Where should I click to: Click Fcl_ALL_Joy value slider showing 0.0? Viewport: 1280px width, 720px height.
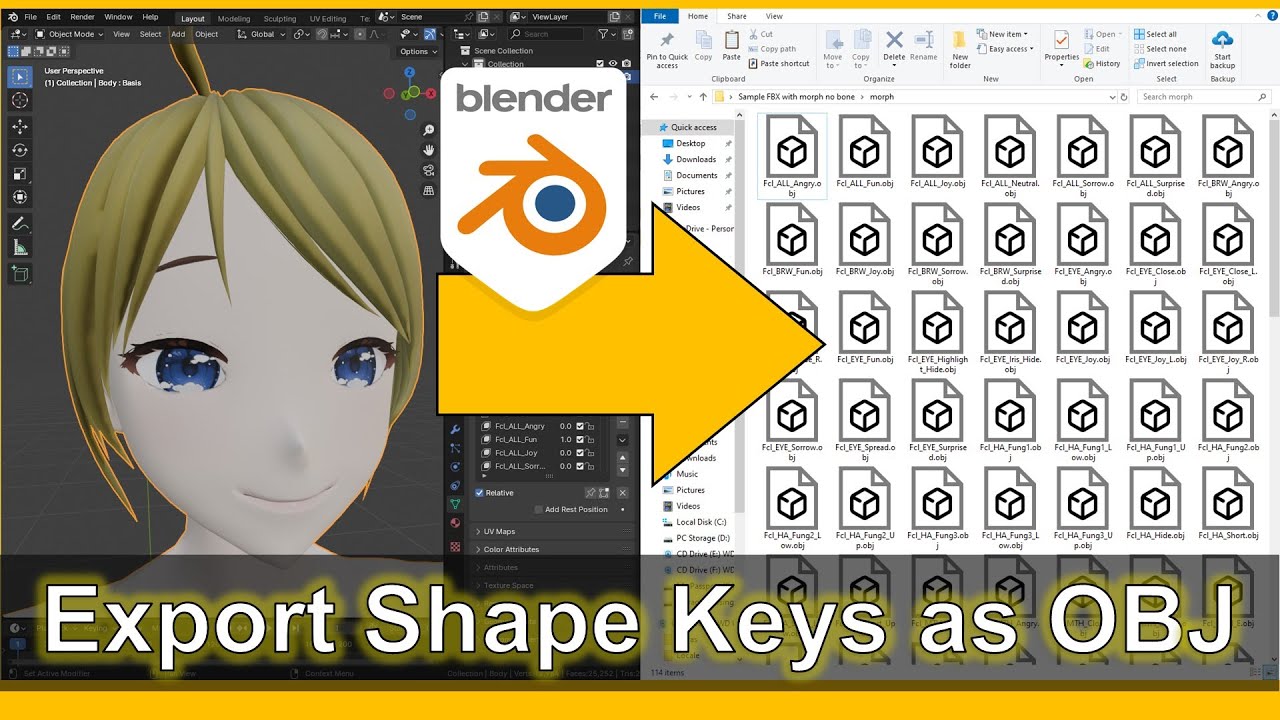[565, 453]
